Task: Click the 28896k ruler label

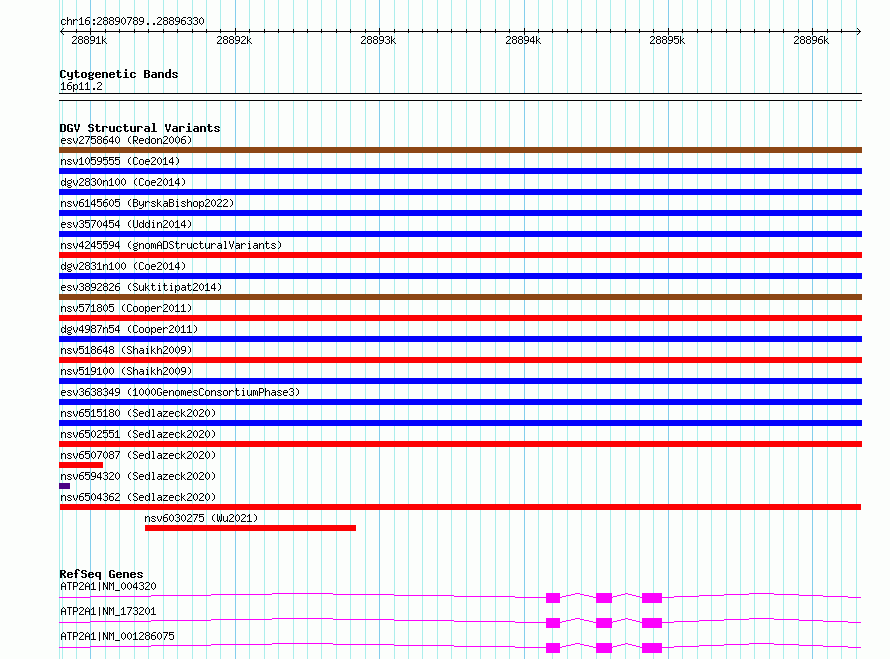Action: point(811,40)
